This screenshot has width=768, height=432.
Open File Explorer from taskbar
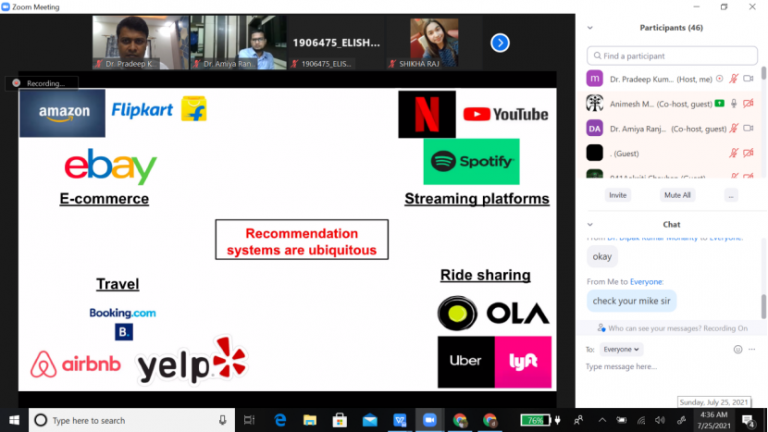click(x=310, y=420)
